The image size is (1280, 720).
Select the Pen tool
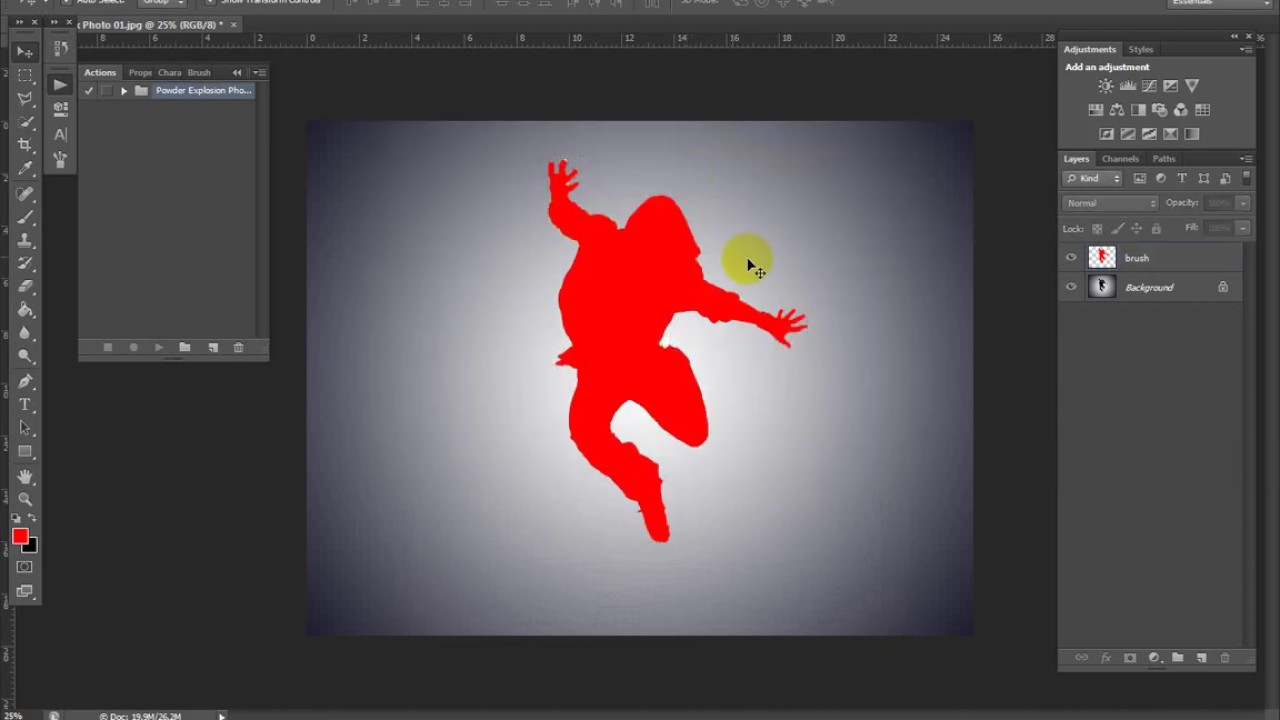(x=25, y=381)
